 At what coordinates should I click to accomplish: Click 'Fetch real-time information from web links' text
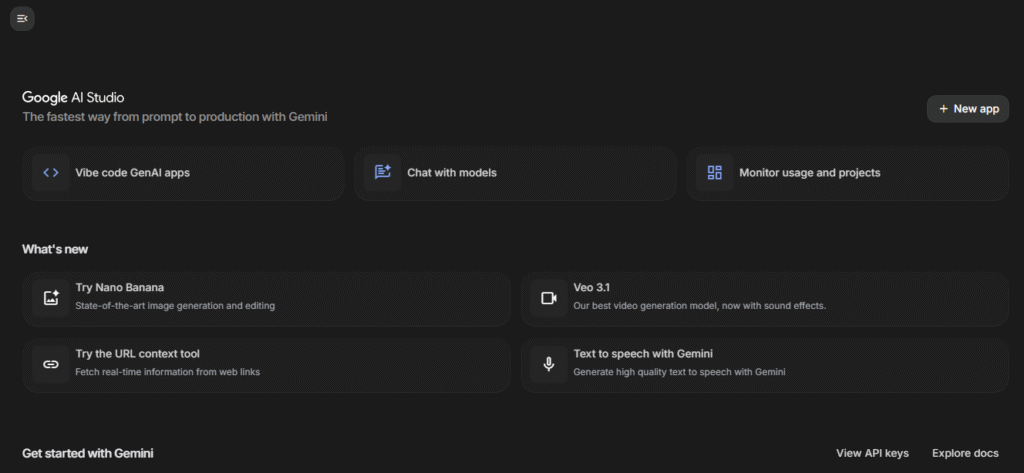tap(168, 372)
